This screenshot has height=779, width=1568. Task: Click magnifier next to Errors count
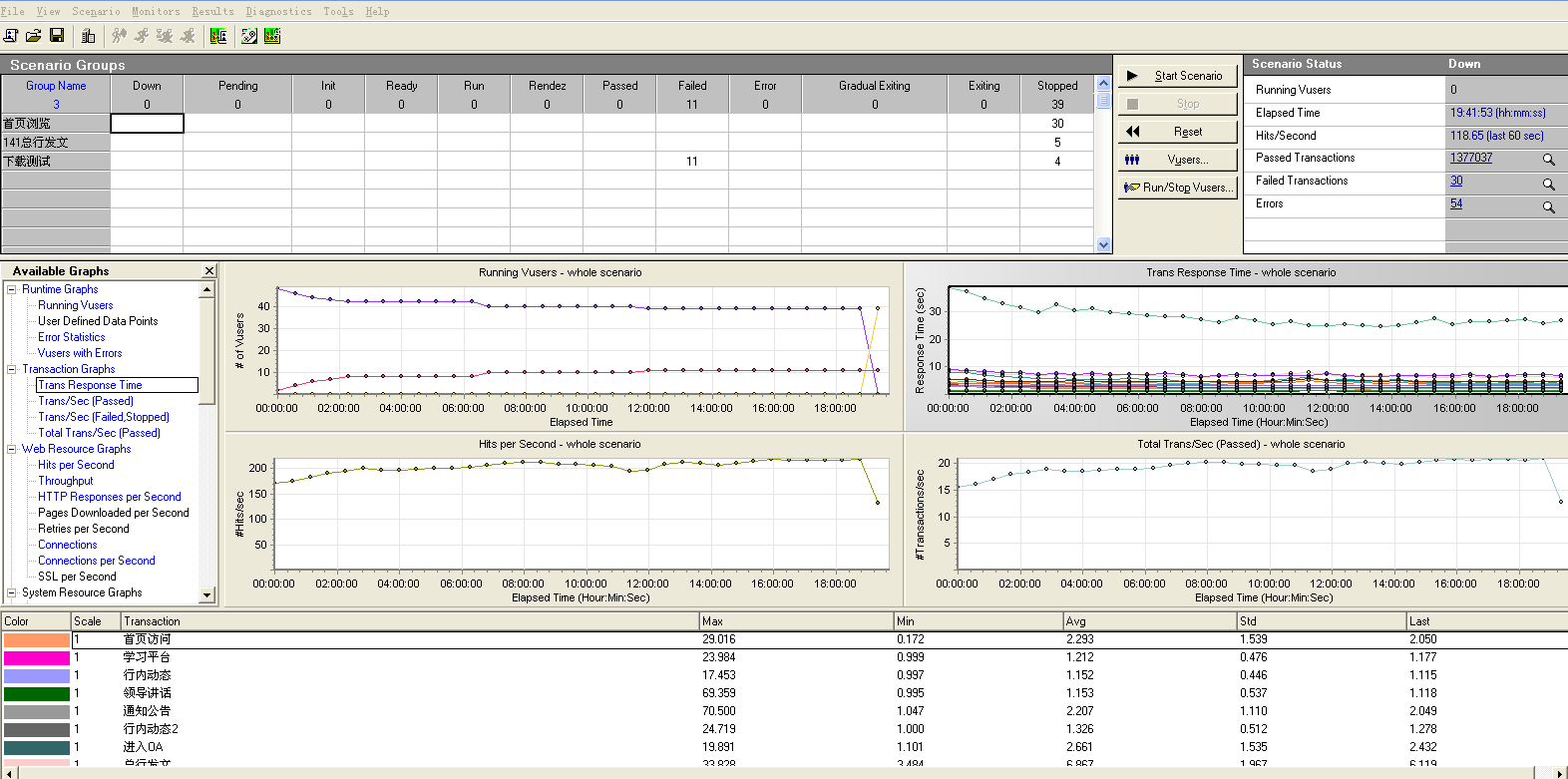pyautogui.click(x=1549, y=206)
